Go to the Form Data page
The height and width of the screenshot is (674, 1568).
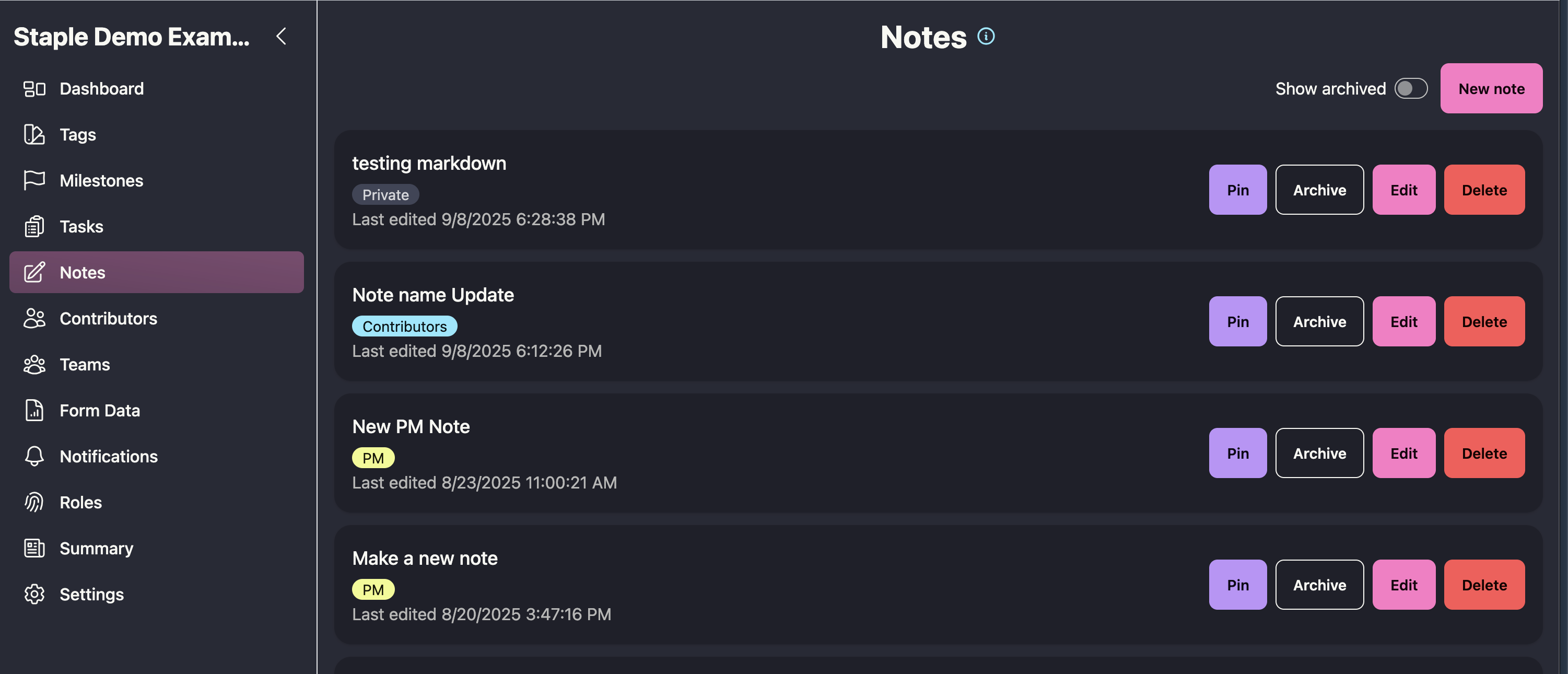pos(100,410)
